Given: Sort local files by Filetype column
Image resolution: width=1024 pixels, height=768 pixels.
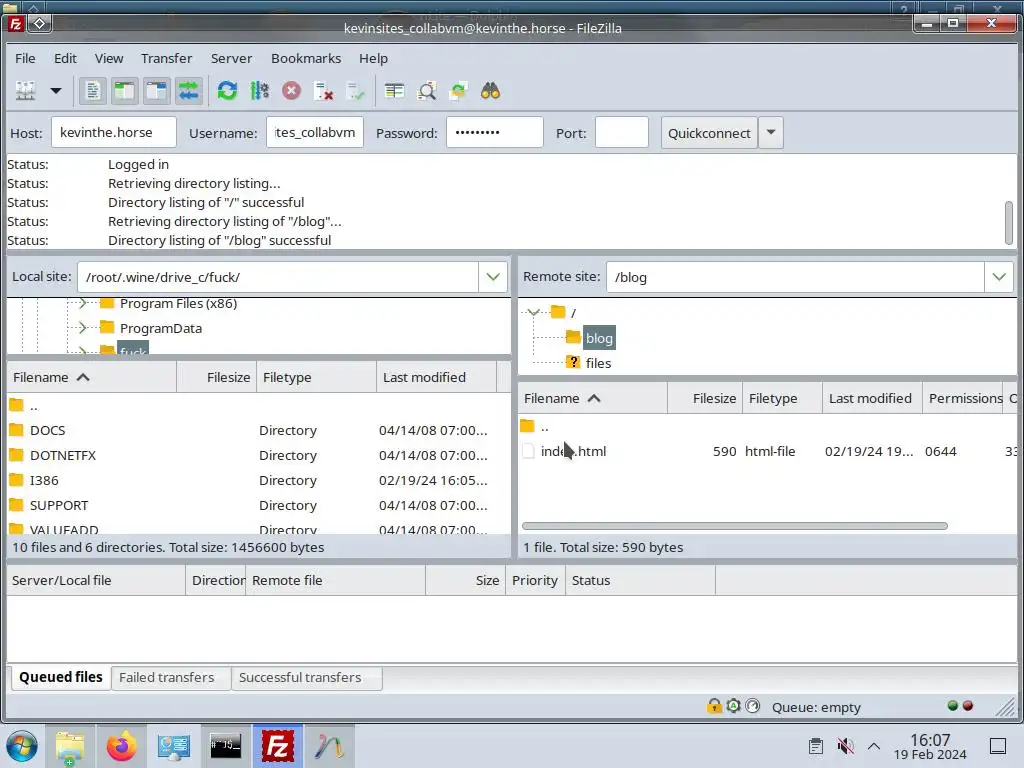Looking at the screenshot, I should tap(317, 377).
